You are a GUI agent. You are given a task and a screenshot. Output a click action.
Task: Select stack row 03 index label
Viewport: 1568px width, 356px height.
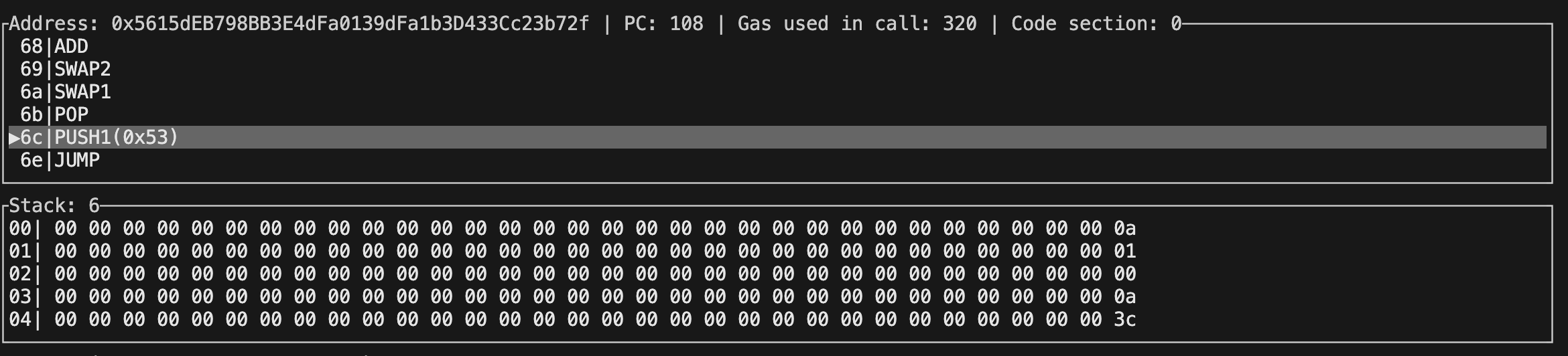tap(19, 296)
